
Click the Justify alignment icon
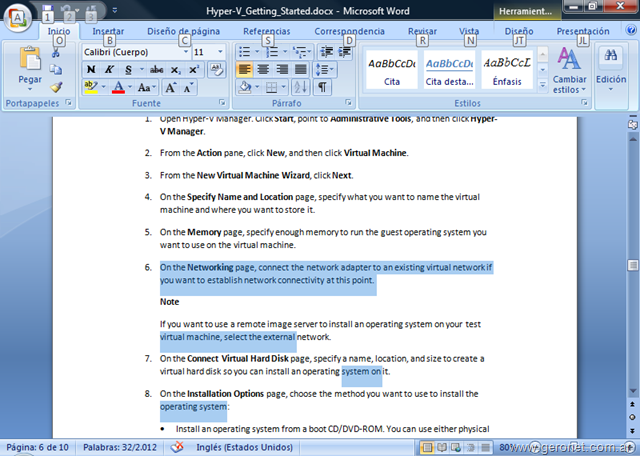coord(300,69)
